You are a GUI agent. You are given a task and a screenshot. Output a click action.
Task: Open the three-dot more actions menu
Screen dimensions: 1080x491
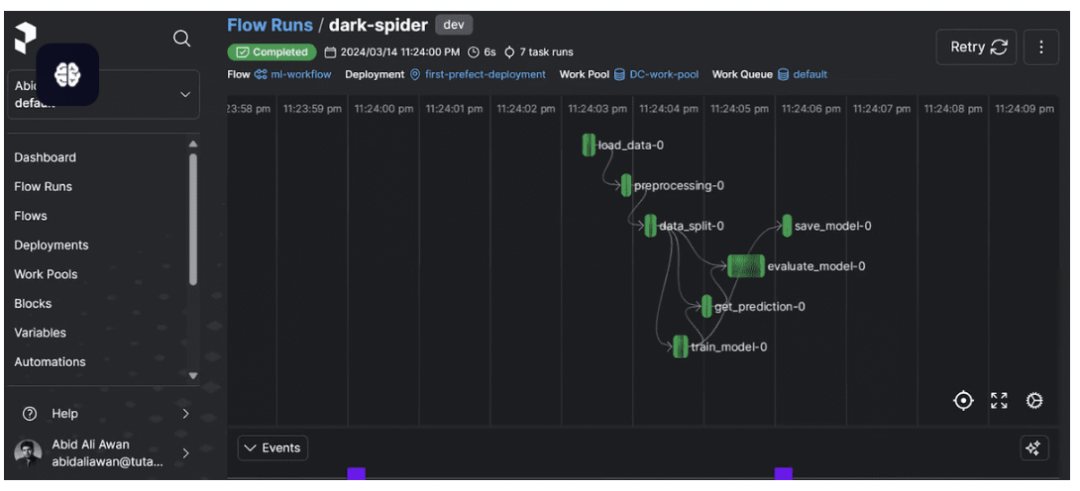tap(1041, 47)
